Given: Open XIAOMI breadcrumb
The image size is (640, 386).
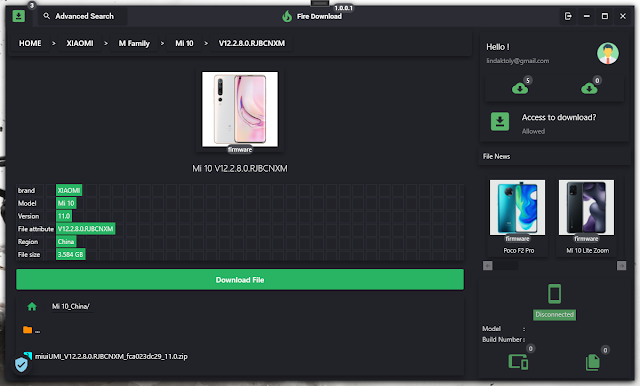Looking at the screenshot, I should 80,43.
